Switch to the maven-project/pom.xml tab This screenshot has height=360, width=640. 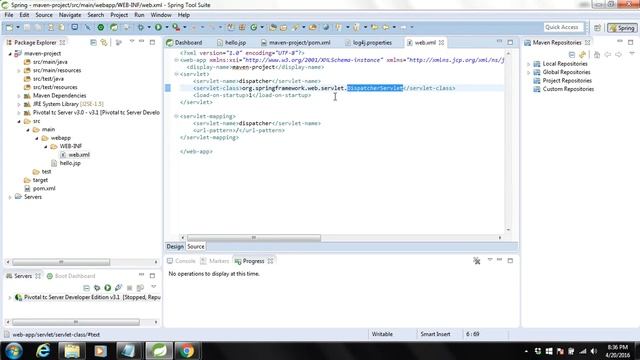pos(296,42)
